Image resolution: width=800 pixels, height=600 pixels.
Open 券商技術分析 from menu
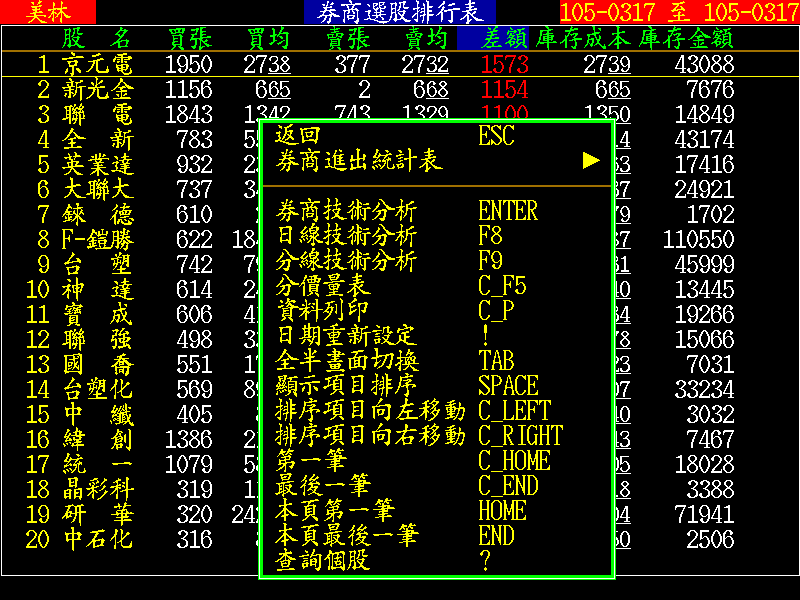(x=345, y=211)
